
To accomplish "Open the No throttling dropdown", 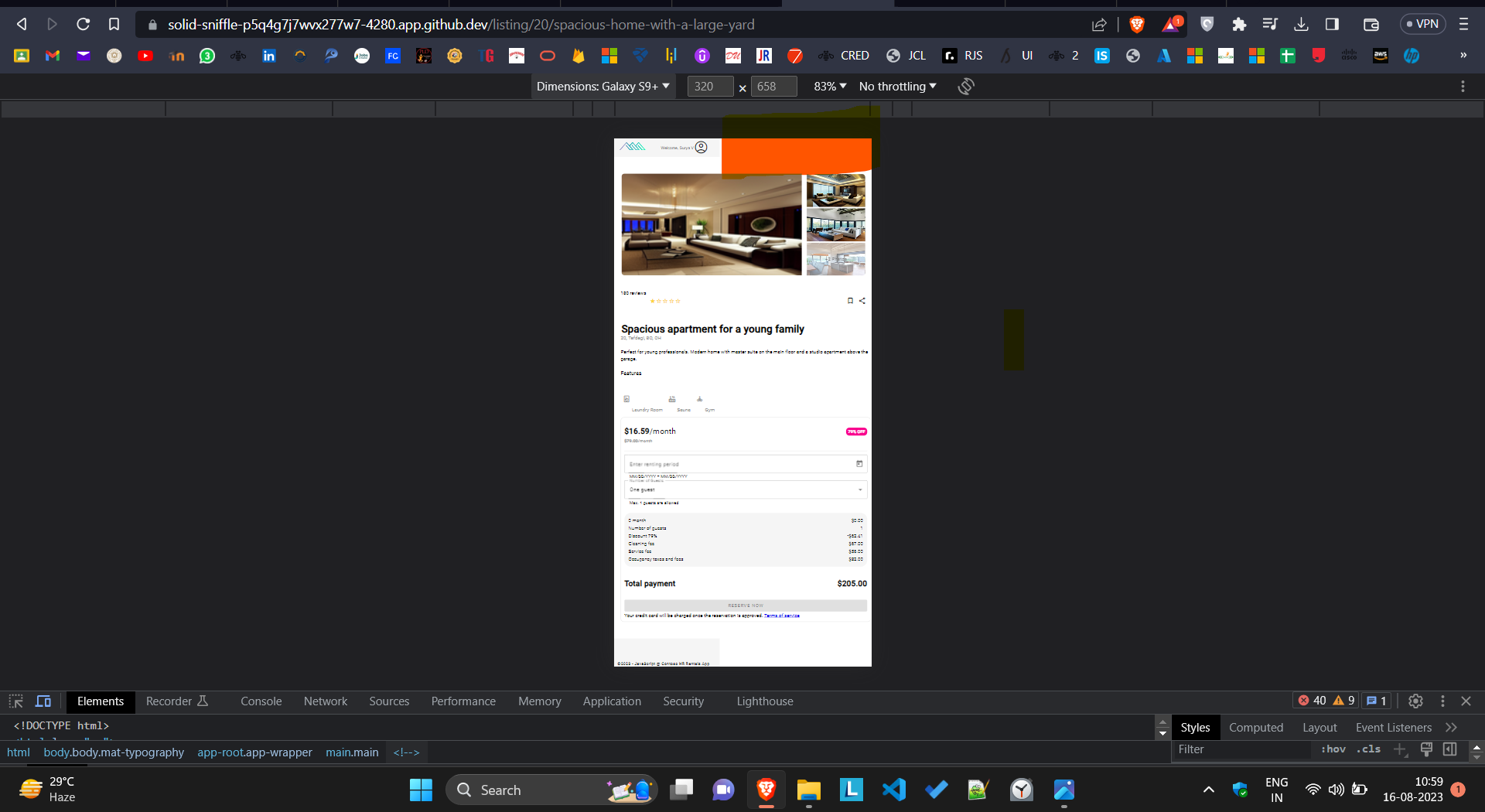I will (x=896, y=86).
